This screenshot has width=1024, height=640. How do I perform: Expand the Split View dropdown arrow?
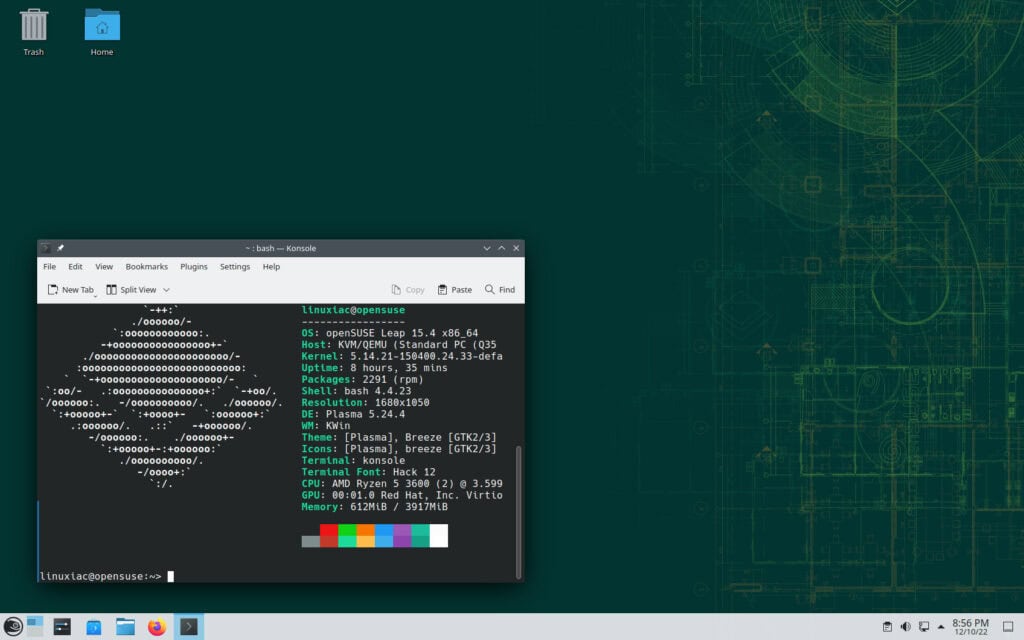tap(166, 289)
